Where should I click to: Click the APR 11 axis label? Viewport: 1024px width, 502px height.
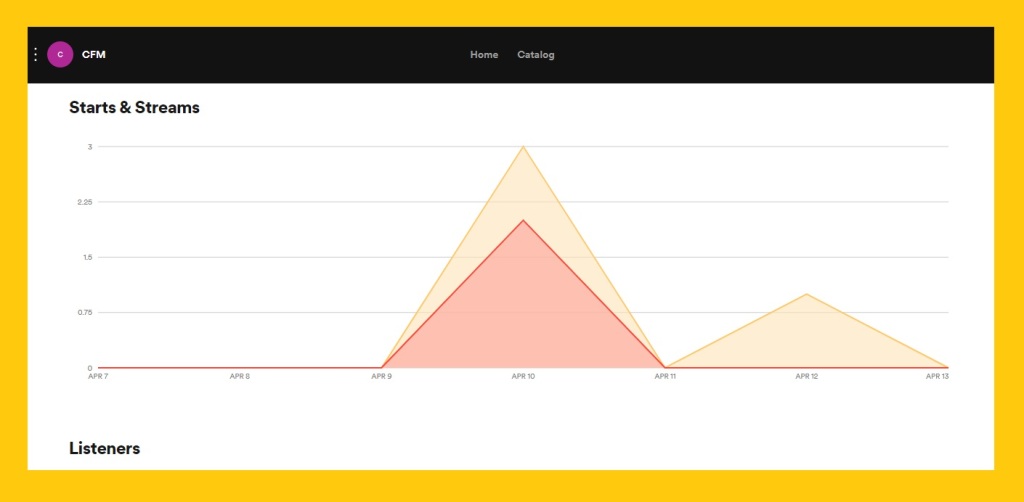(x=665, y=377)
